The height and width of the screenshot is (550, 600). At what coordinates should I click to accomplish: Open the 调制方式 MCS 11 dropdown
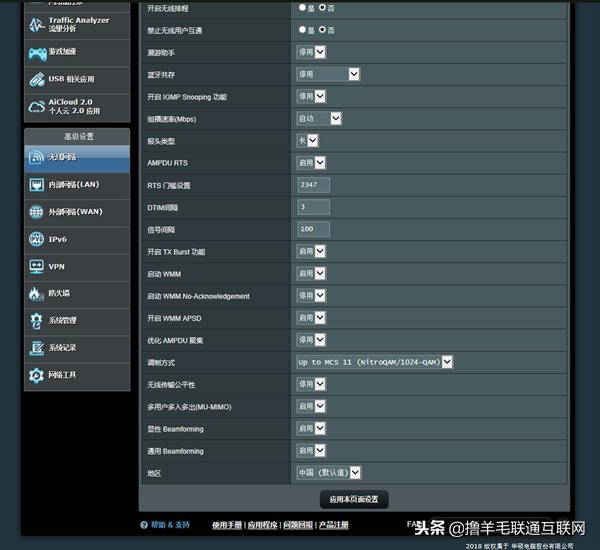pos(375,362)
